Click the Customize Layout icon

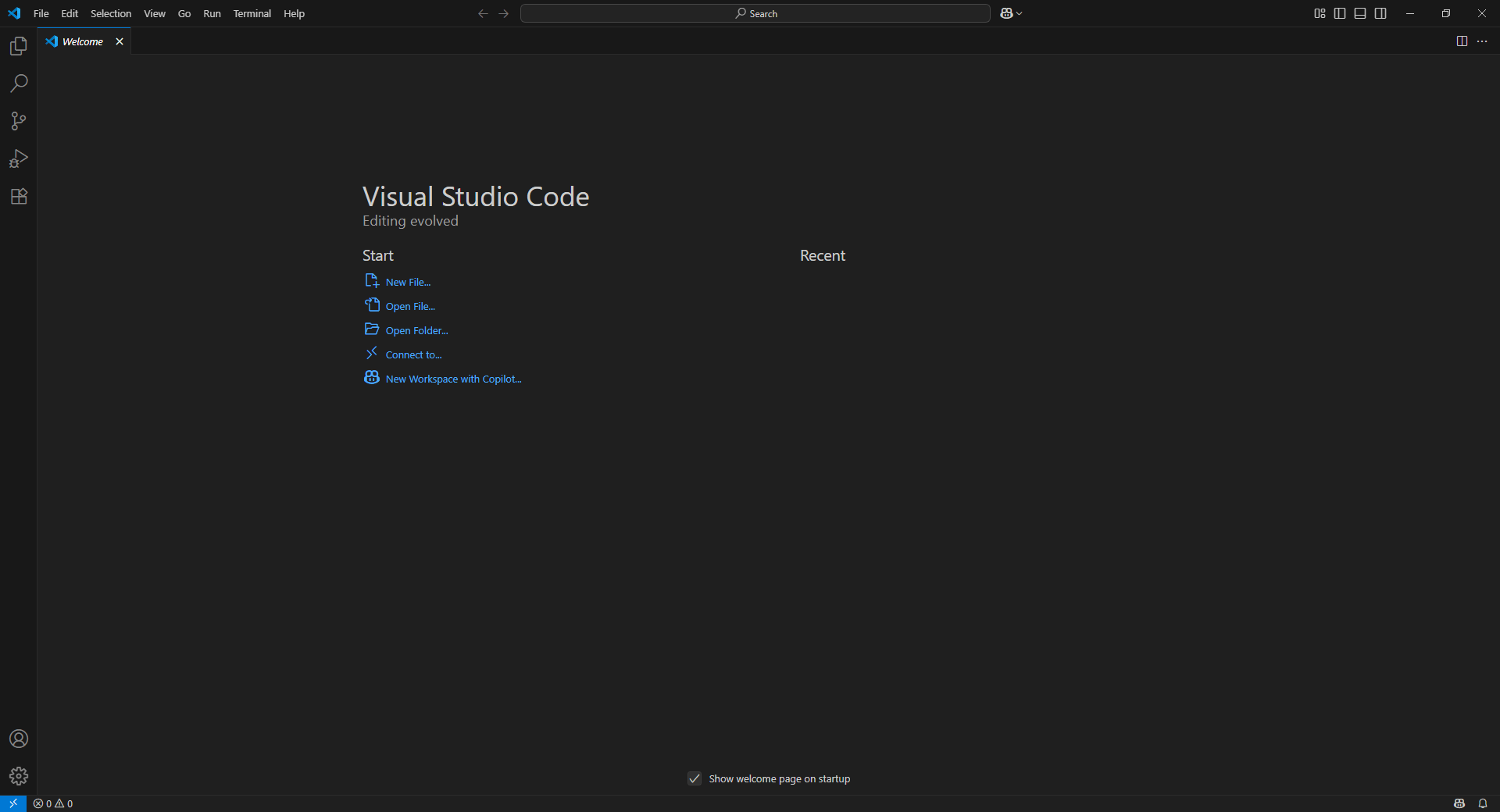[1320, 13]
